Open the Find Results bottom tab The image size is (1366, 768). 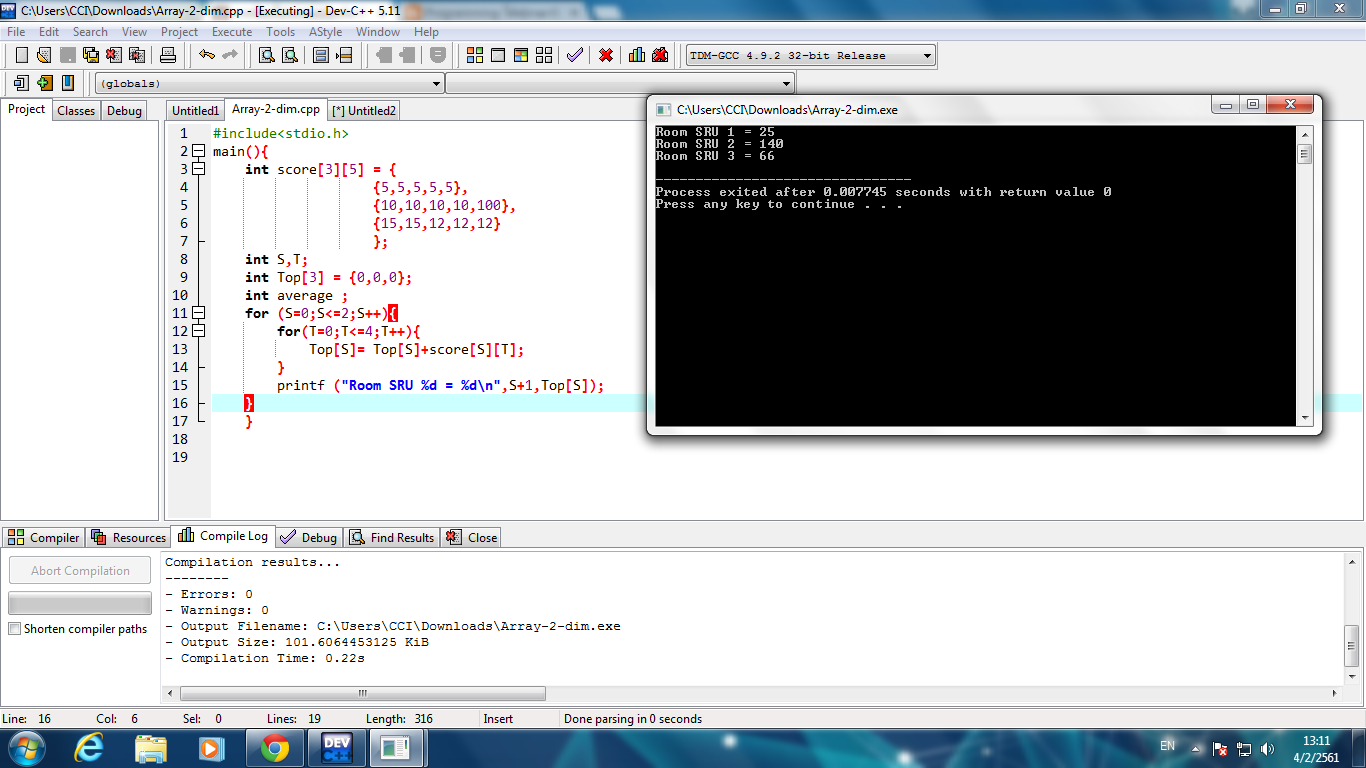click(392, 537)
